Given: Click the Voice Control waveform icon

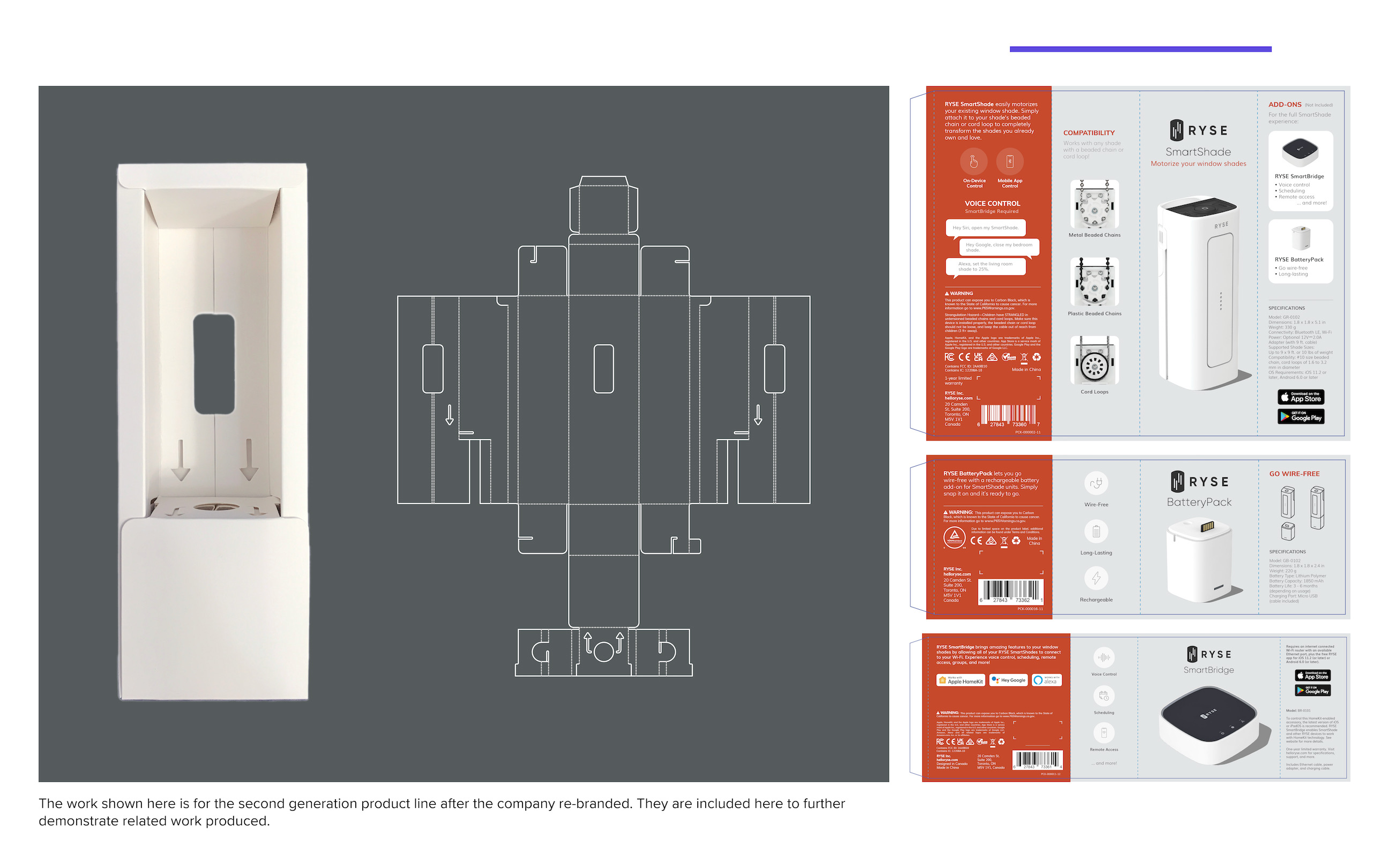Looking at the screenshot, I should (x=1104, y=657).
